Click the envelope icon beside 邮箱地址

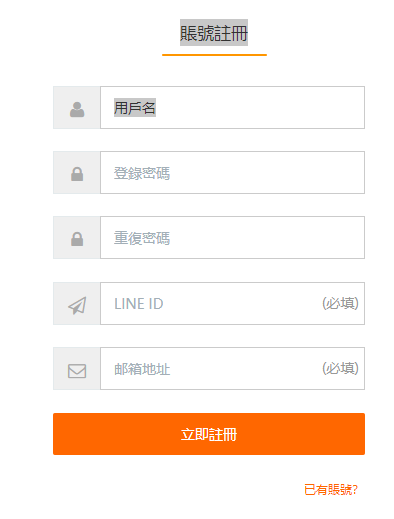coord(77,371)
